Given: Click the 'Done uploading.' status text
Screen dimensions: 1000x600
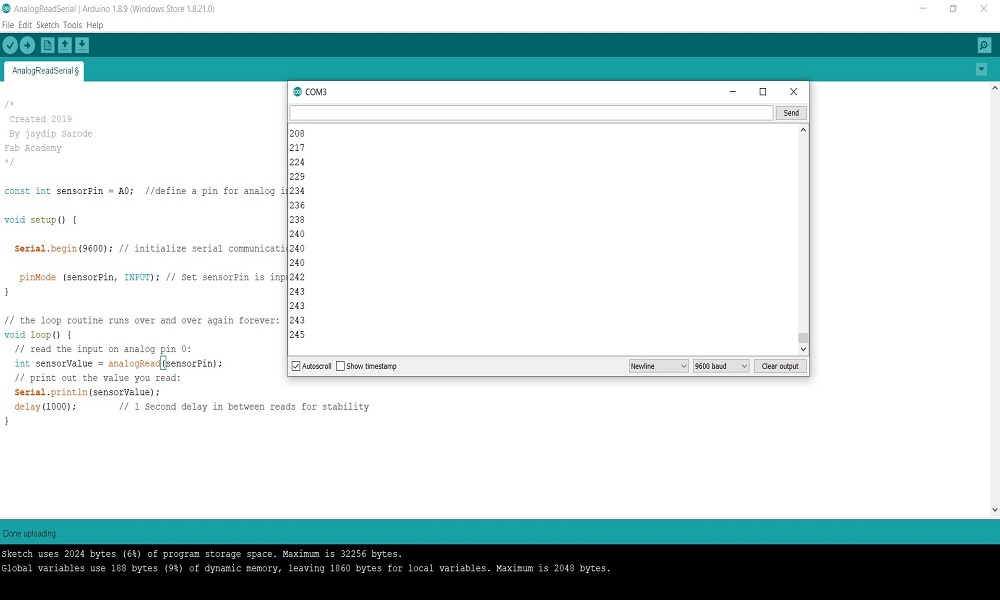Looking at the screenshot, I should pyautogui.click(x=29, y=534).
